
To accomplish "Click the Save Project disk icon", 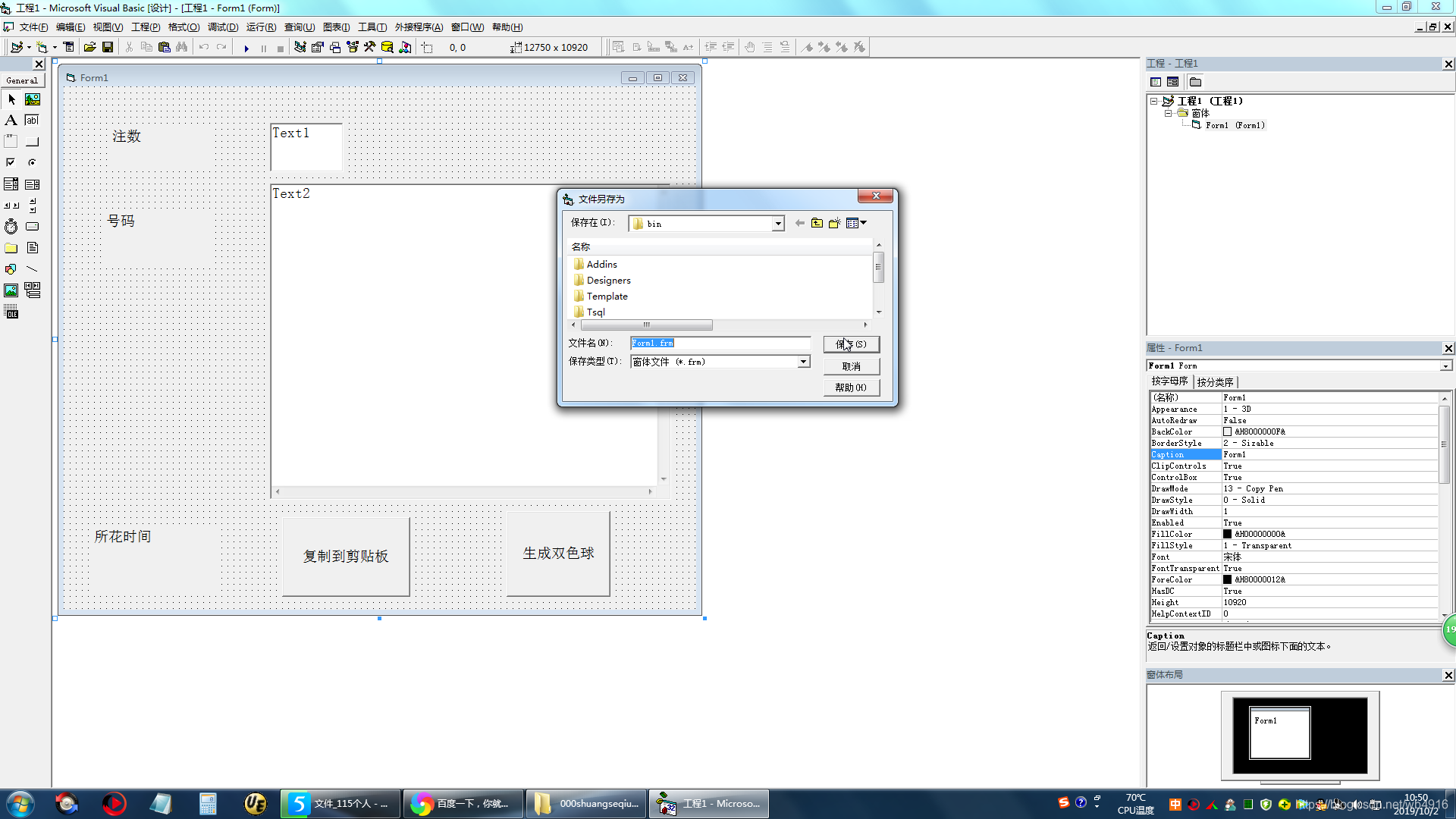I will click(x=108, y=48).
